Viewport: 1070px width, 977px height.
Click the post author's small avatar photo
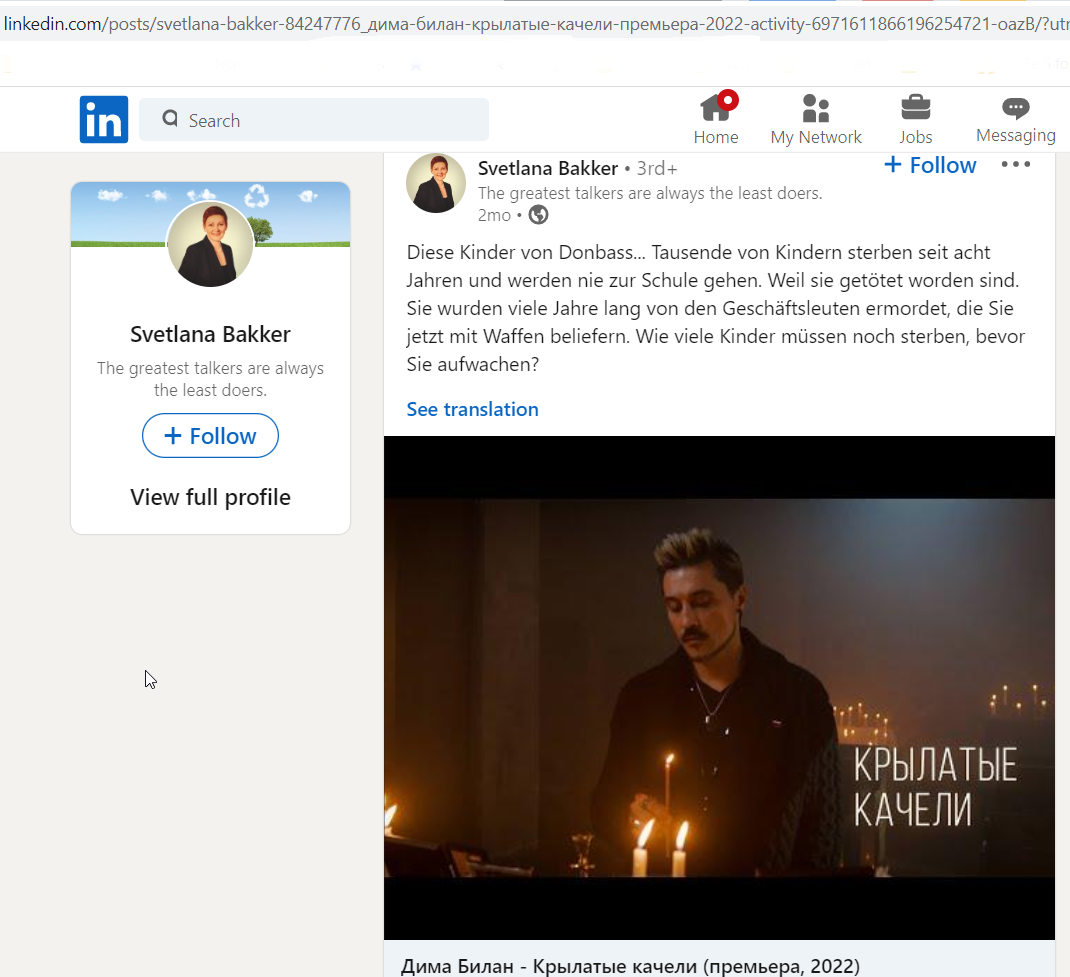tap(436, 184)
